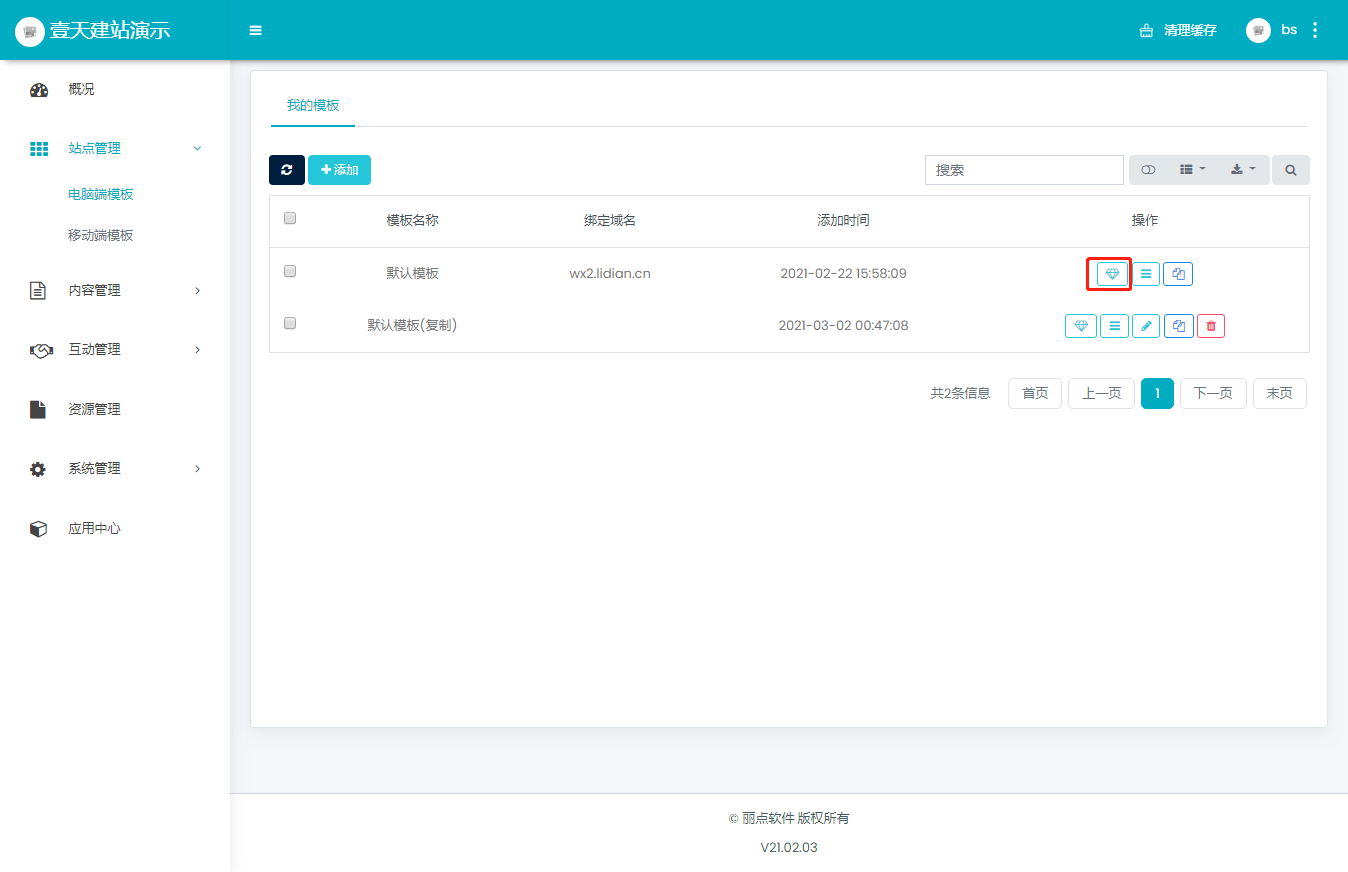Click the 共2条信息 count text
The image size is (1348, 872).
(x=960, y=394)
